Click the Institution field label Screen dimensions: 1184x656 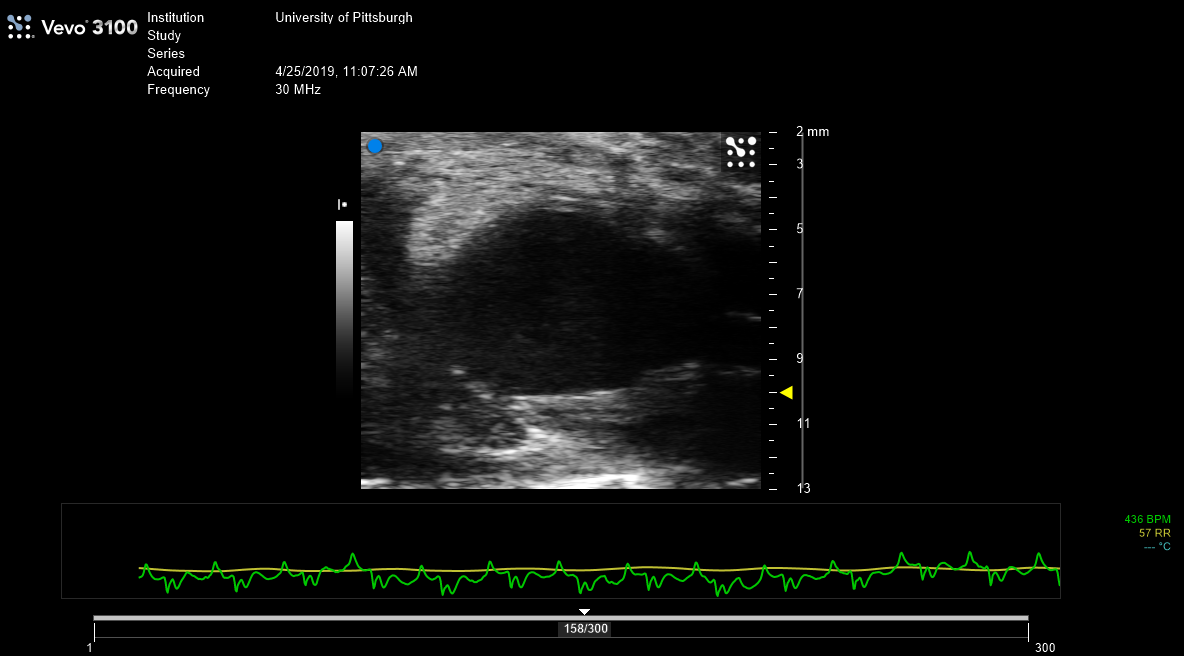point(175,17)
